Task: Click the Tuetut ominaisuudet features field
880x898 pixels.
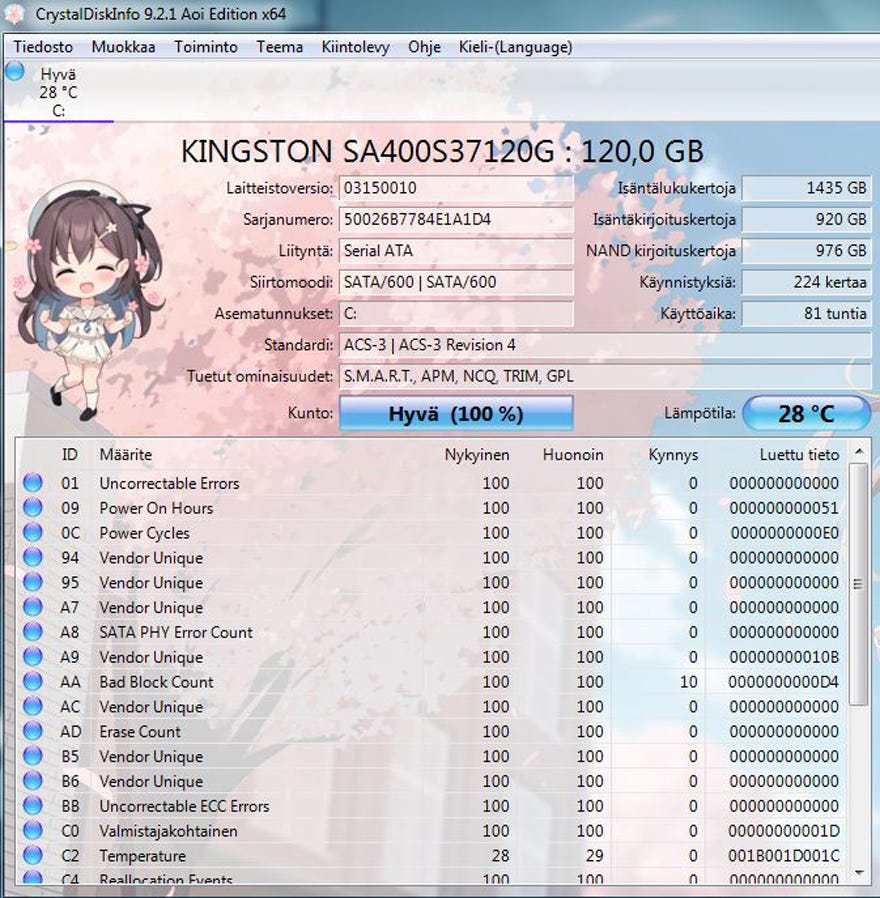Action: click(x=605, y=376)
